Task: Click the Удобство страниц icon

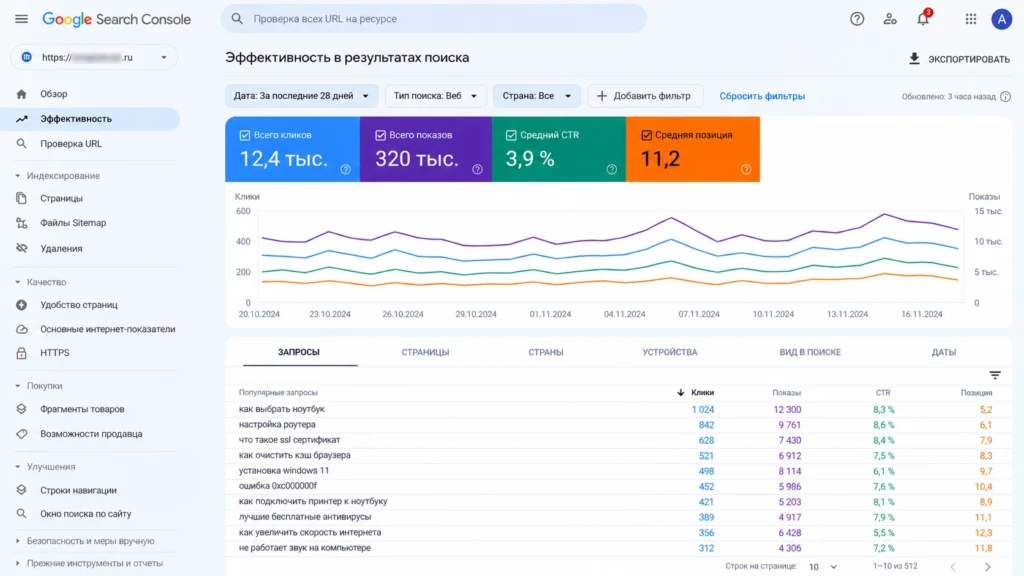Action: (x=22, y=304)
